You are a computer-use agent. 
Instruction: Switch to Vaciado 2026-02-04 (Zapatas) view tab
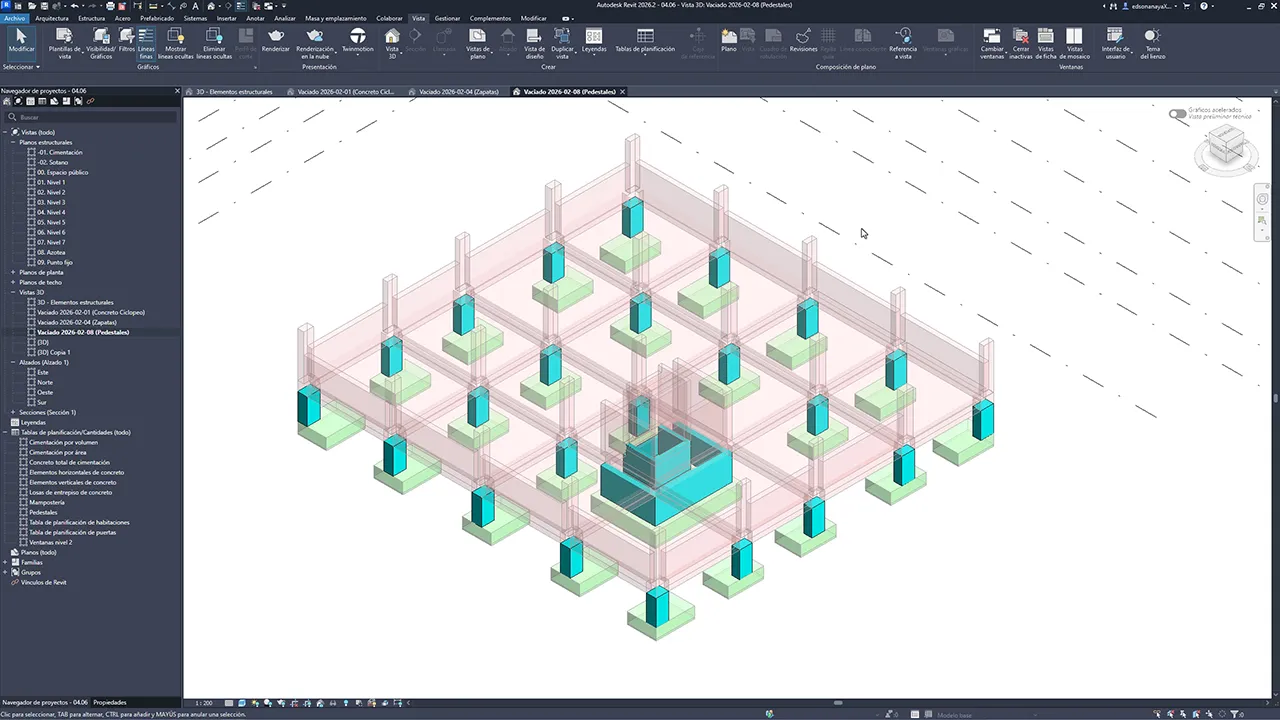click(x=454, y=91)
